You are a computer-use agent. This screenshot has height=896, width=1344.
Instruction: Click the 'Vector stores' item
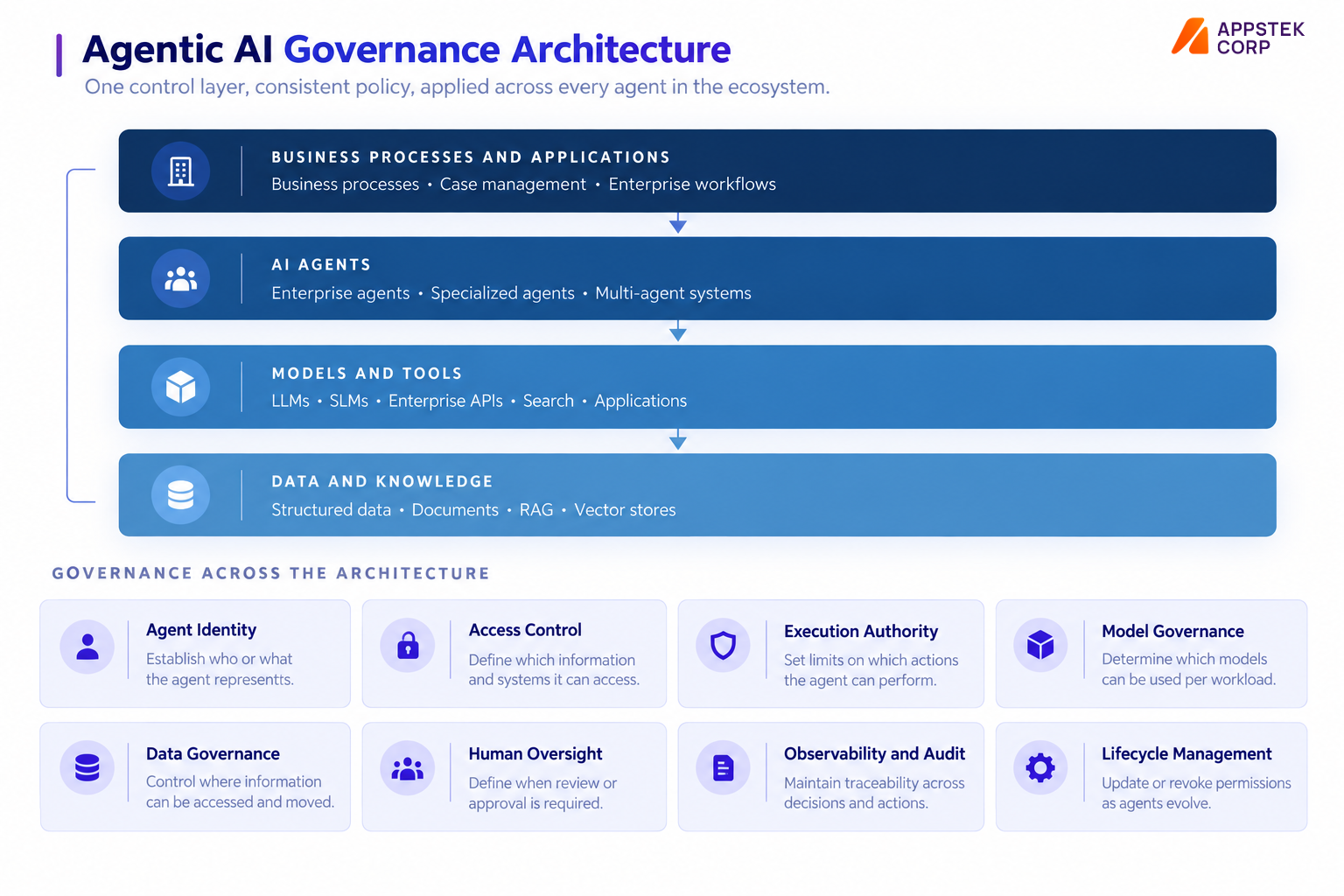[x=625, y=510]
